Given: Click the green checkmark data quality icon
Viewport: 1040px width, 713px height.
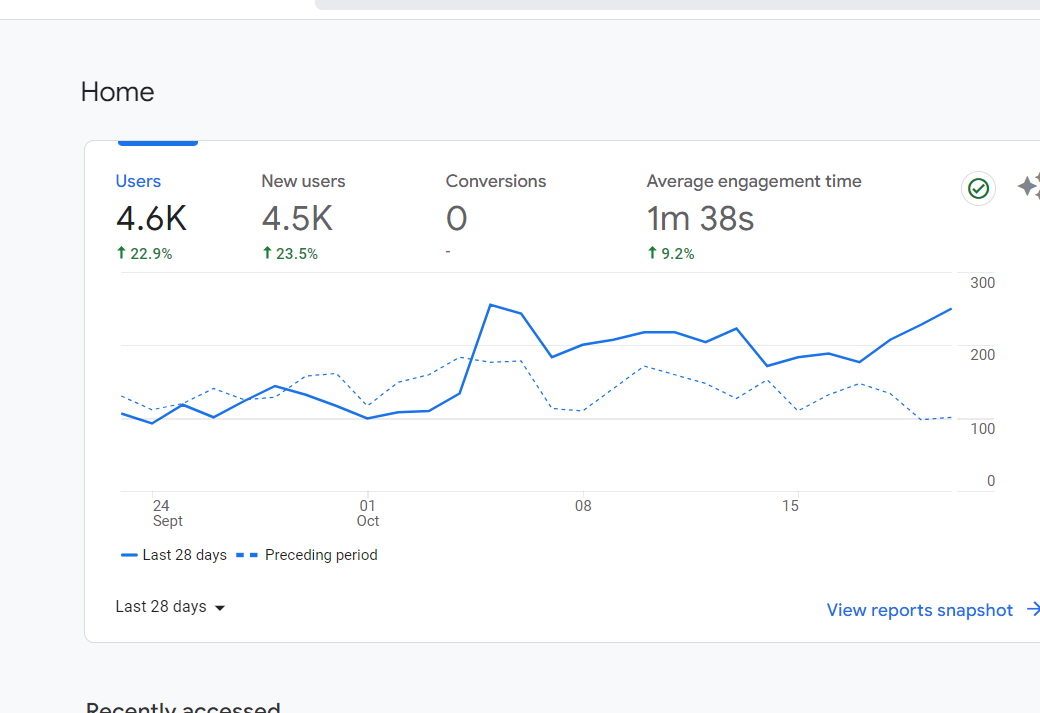Looking at the screenshot, I should click(x=978, y=189).
